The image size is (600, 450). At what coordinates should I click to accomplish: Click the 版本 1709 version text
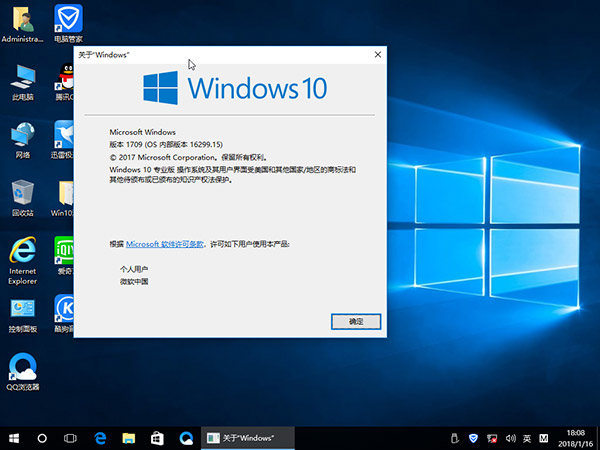[x=166, y=144]
